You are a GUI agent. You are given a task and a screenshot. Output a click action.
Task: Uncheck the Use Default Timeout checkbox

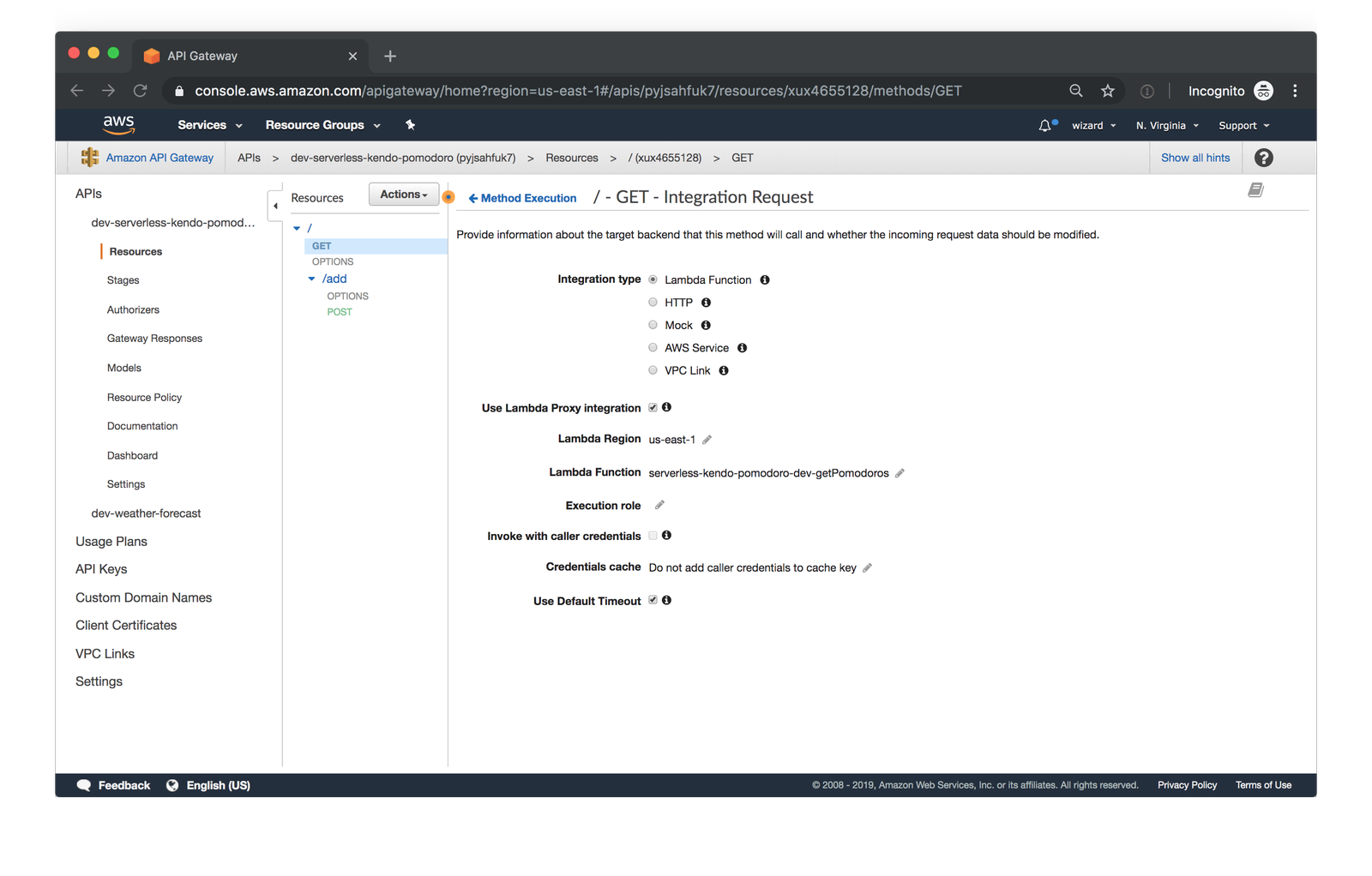653,601
